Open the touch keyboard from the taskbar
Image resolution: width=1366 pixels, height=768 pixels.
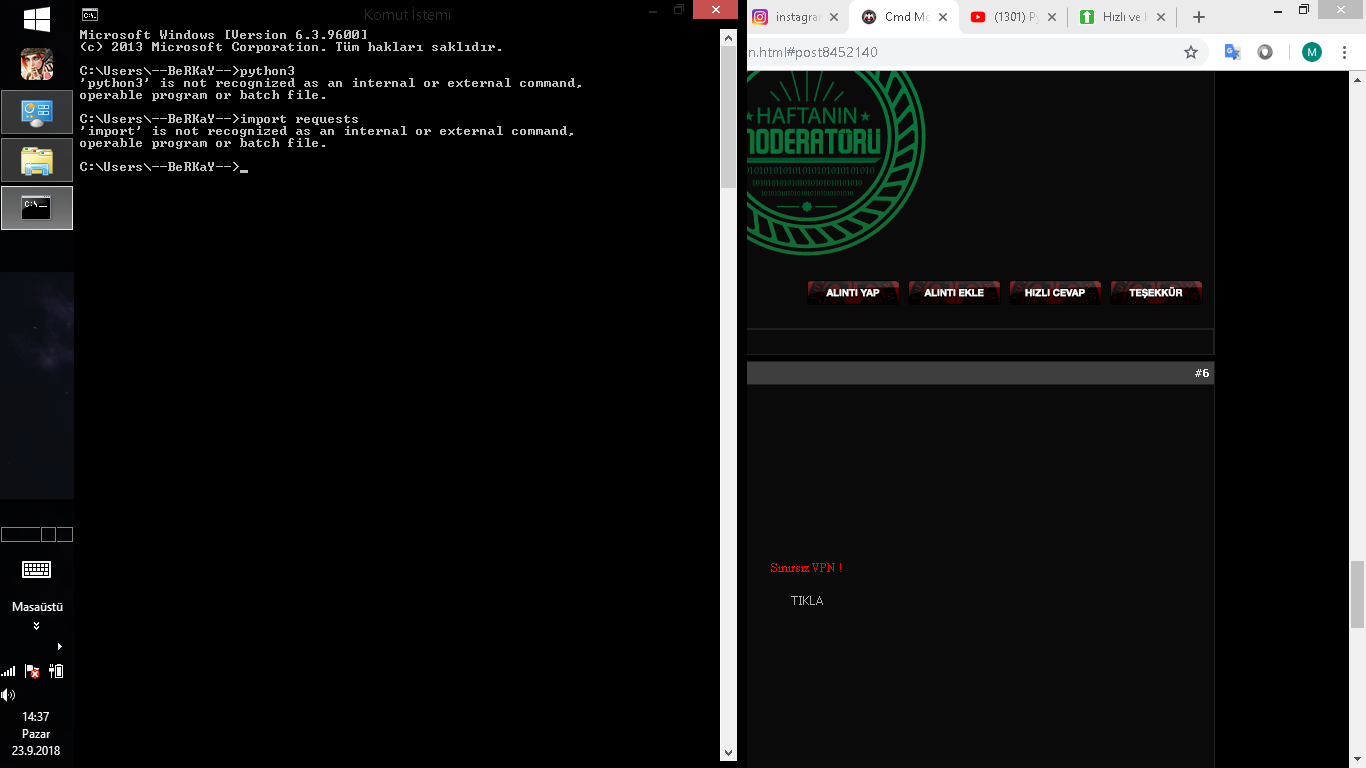(37, 569)
